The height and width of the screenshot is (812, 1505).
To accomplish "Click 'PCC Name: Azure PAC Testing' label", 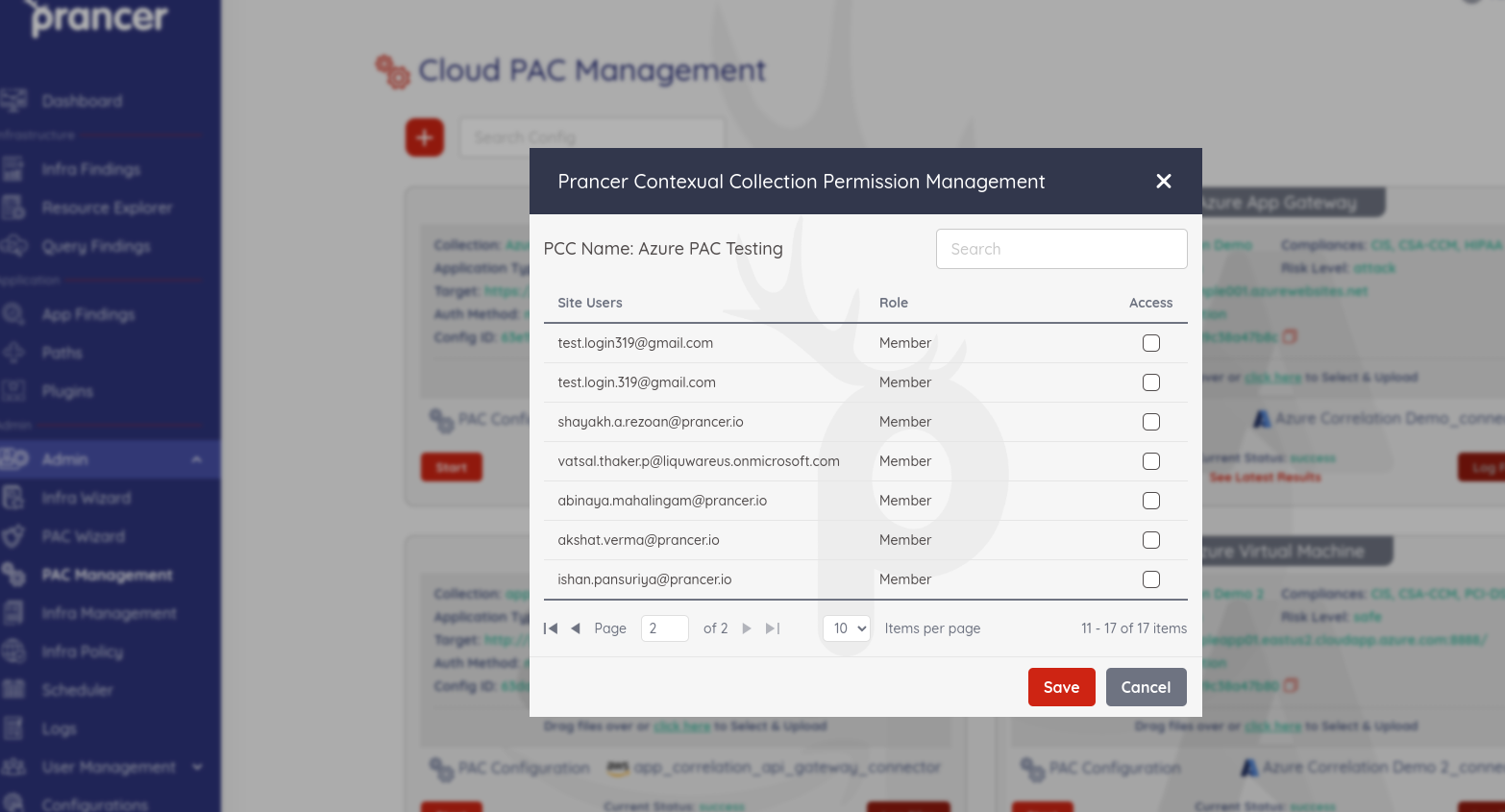I will [663, 249].
